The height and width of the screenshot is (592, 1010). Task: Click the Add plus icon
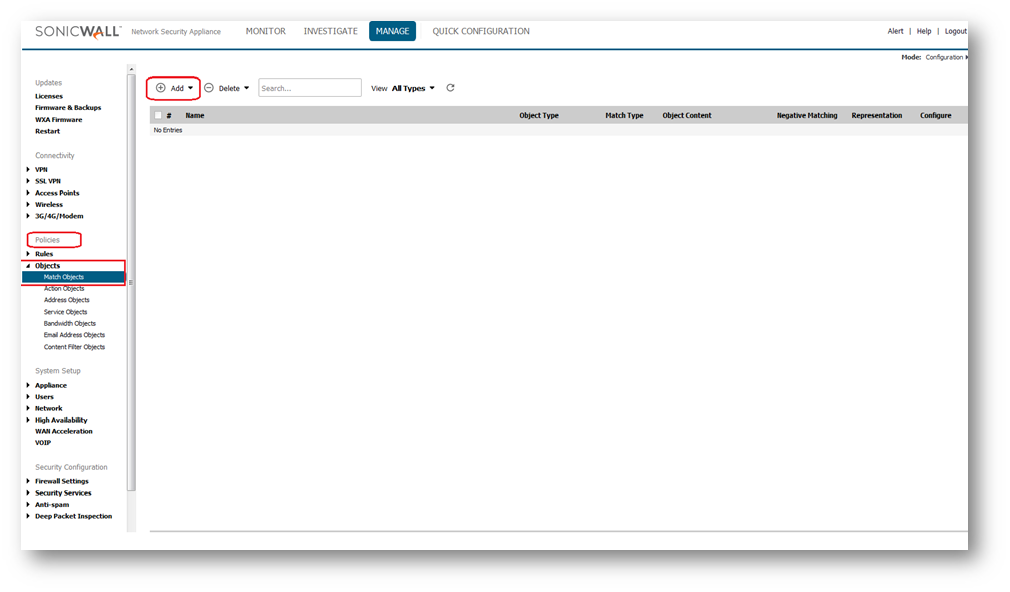coord(161,88)
